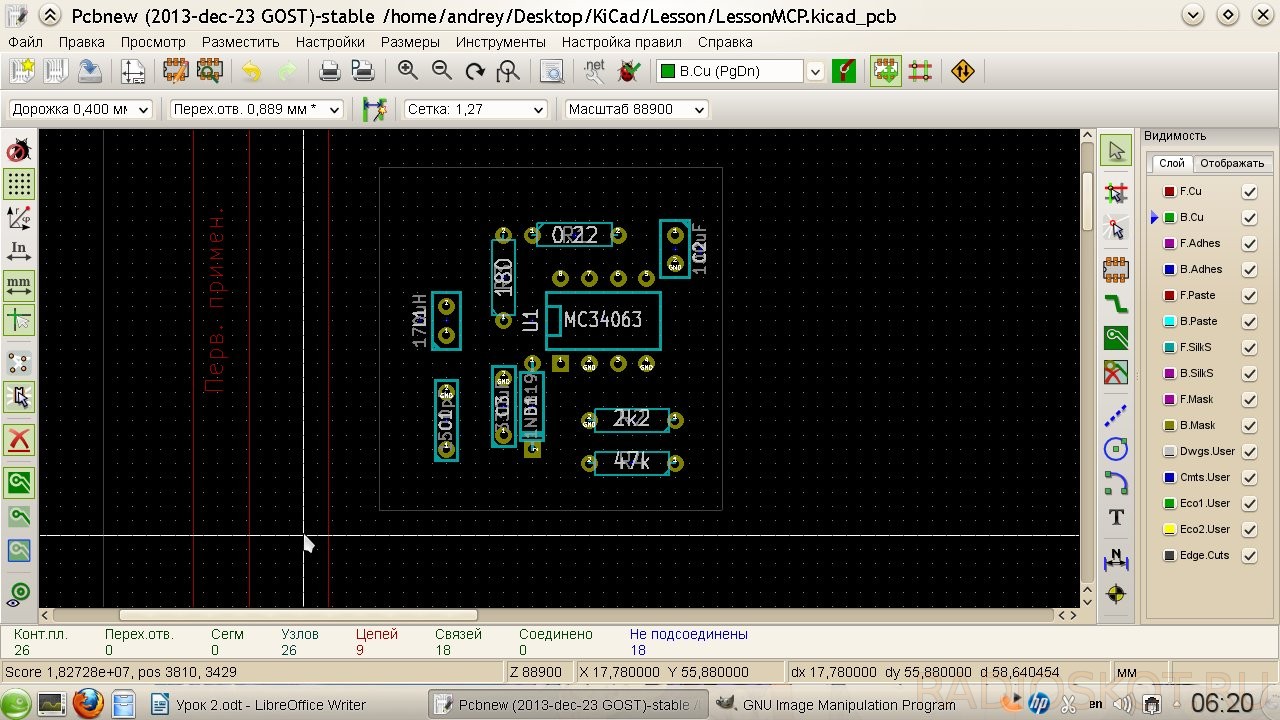Click the Zoom Out magnifier icon

[441, 71]
